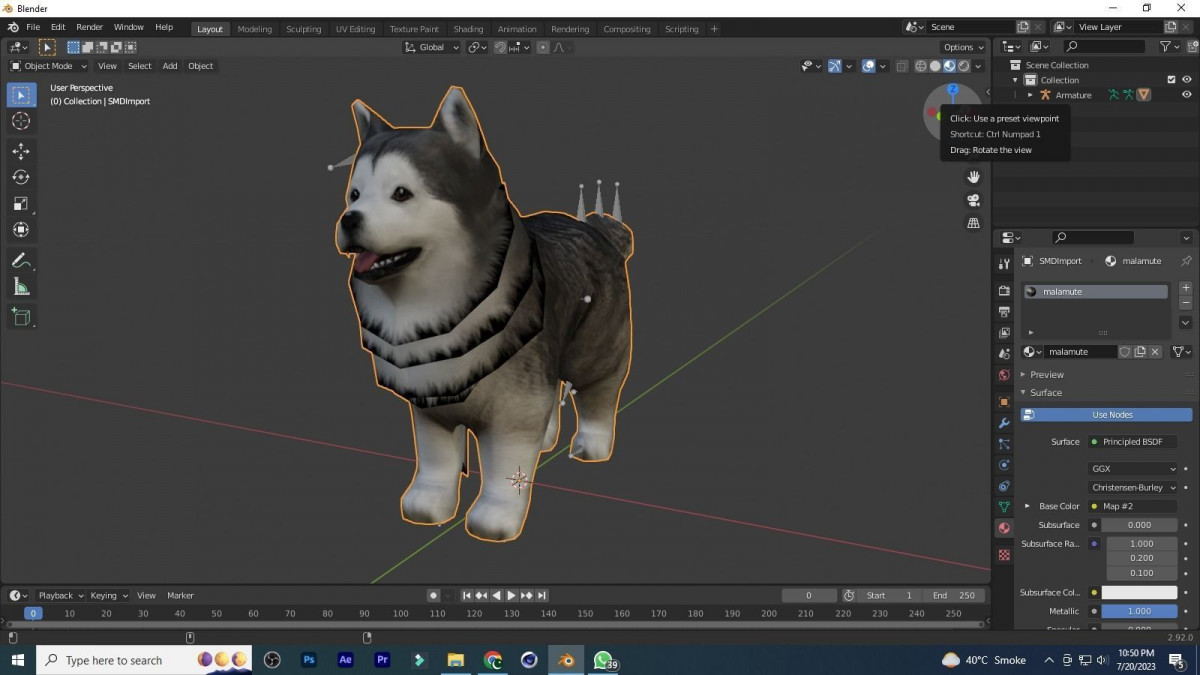Select the Move tool in toolbar
Image resolution: width=1200 pixels, height=675 pixels.
click(x=21, y=151)
